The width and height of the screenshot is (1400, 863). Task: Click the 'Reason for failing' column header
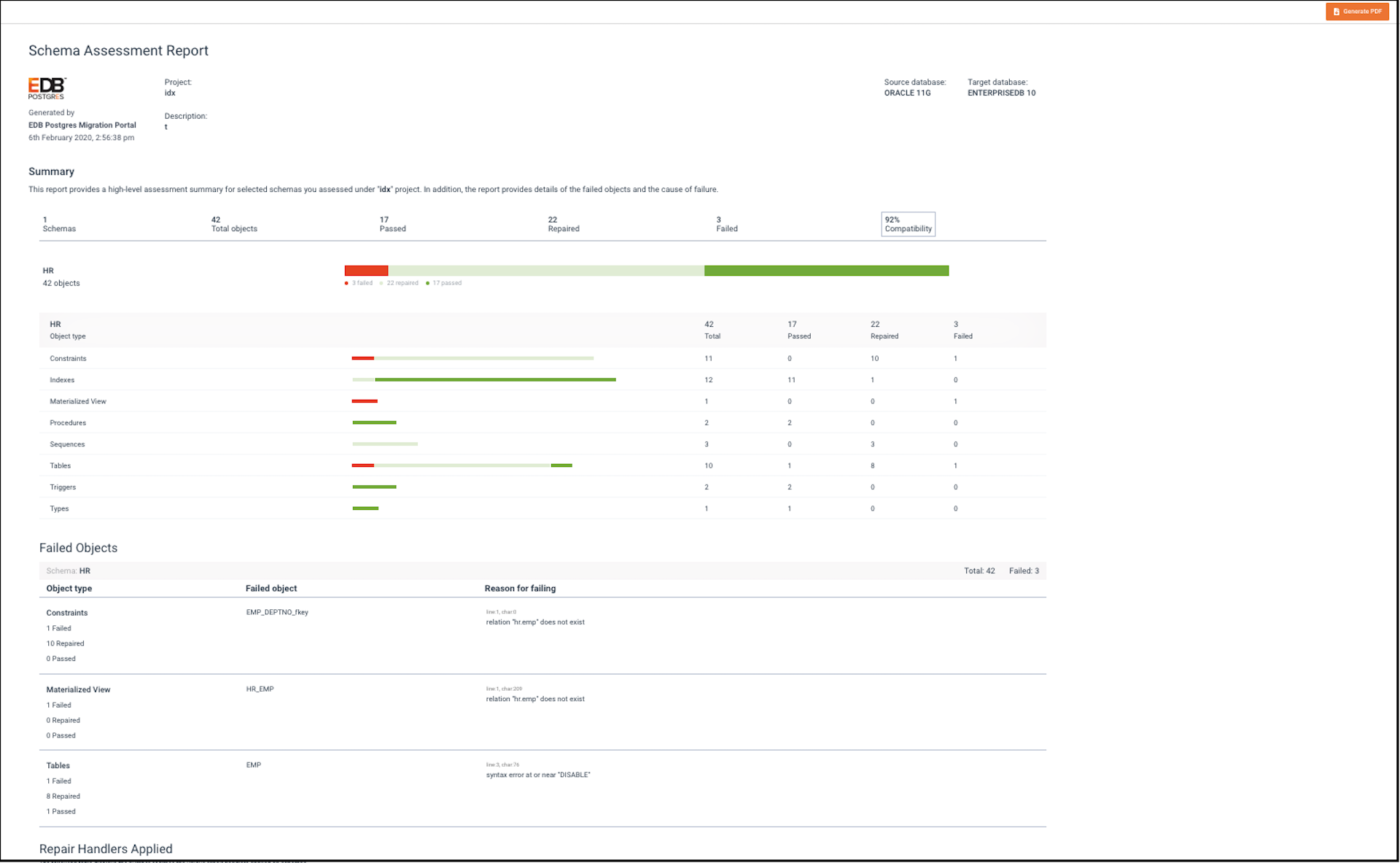pyautogui.click(x=520, y=589)
